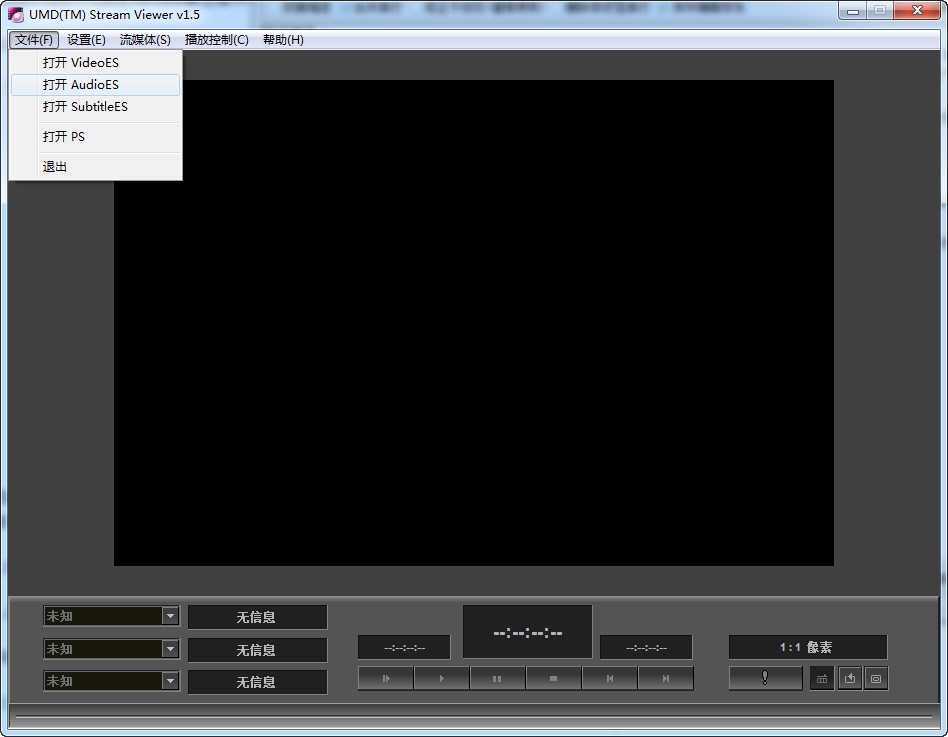
Task: Click 打开 PS menu item
Action: pos(64,137)
